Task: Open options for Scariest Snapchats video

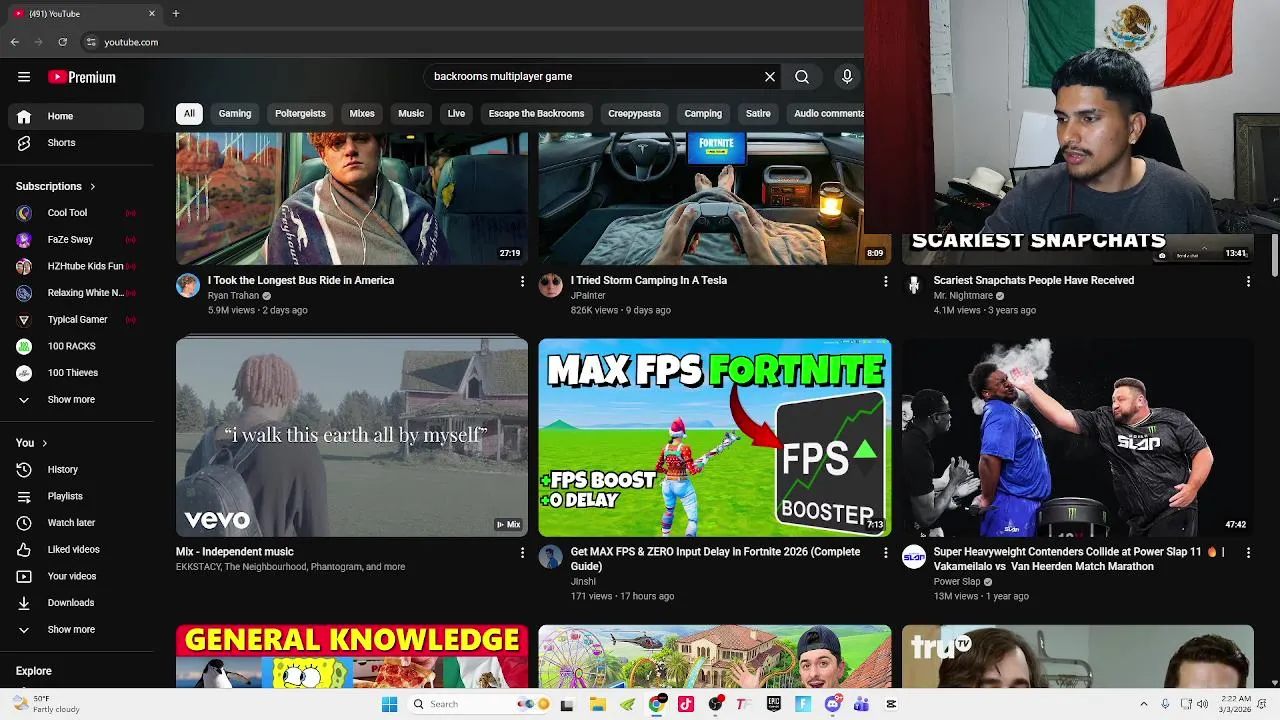Action: 1248,282
